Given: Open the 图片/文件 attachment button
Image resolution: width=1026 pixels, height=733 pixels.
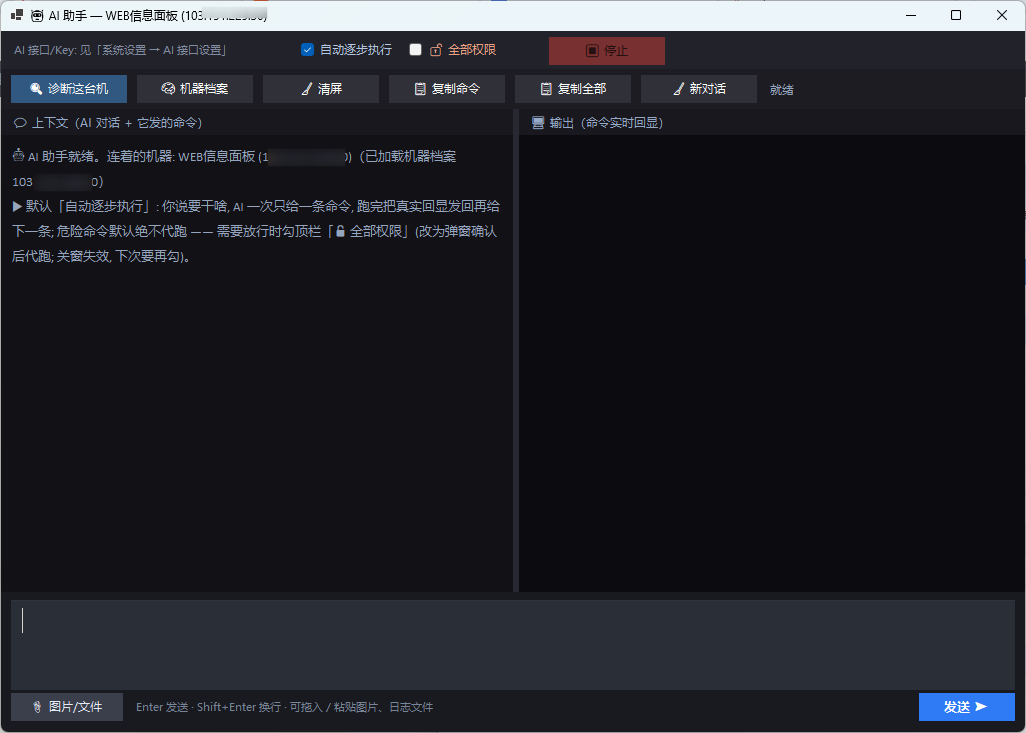Looking at the screenshot, I should 67,707.
